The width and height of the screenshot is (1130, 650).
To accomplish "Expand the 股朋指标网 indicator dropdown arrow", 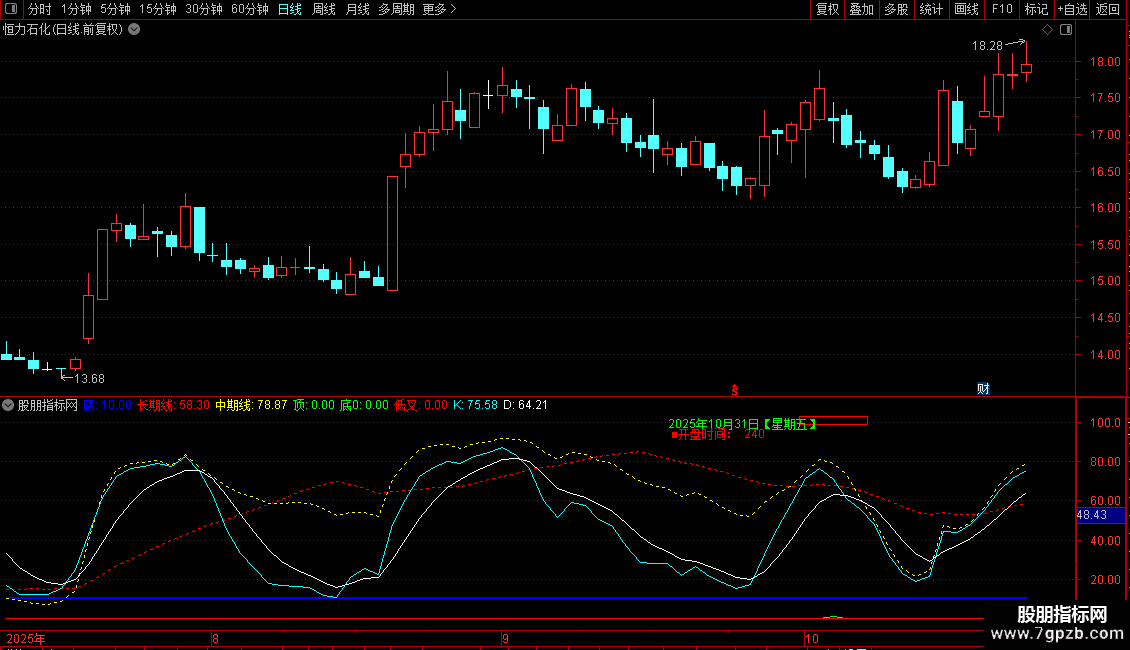I will point(9,405).
